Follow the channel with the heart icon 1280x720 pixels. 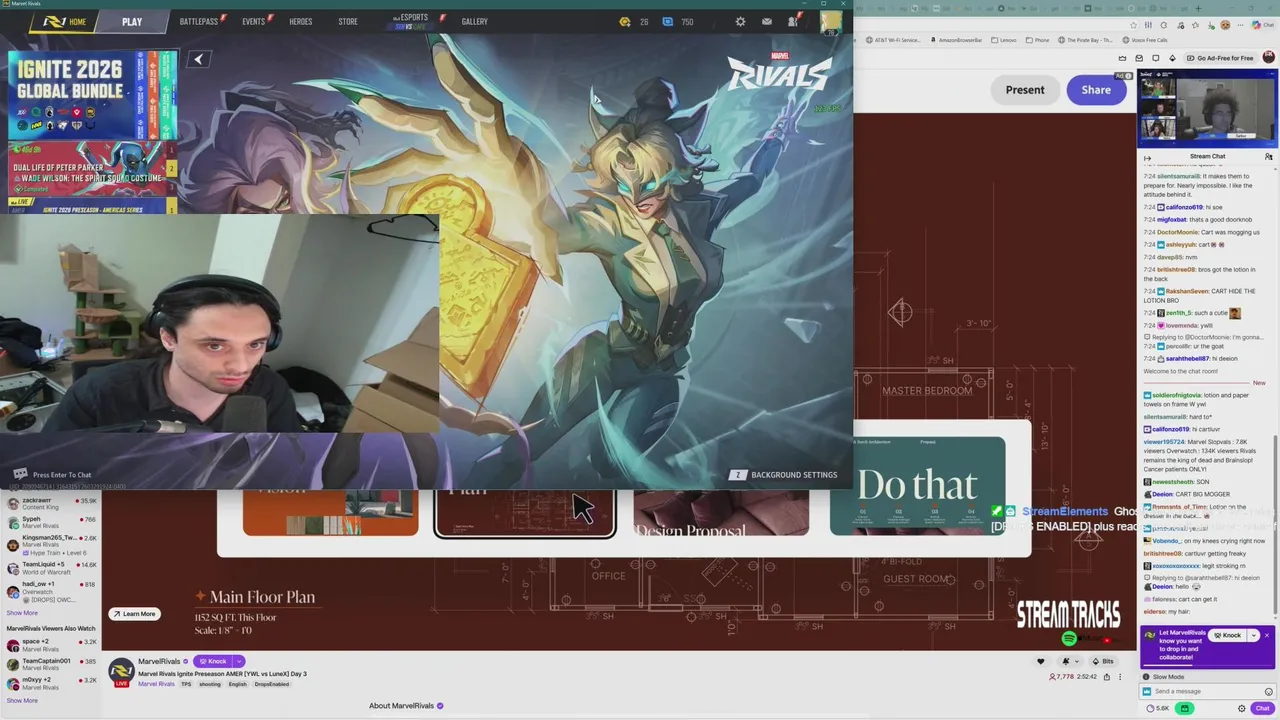(1040, 661)
